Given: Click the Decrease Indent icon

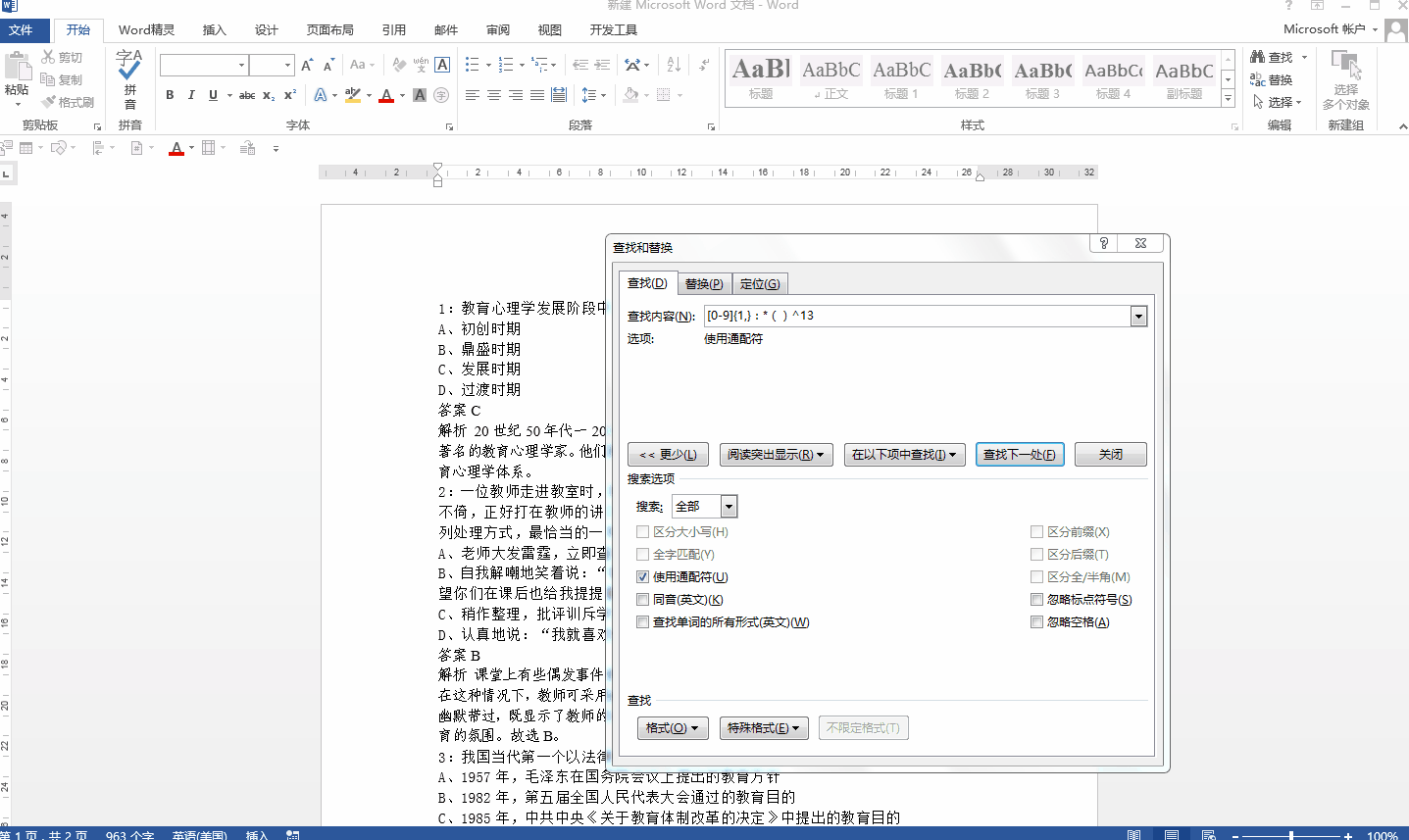Looking at the screenshot, I should (580, 66).
